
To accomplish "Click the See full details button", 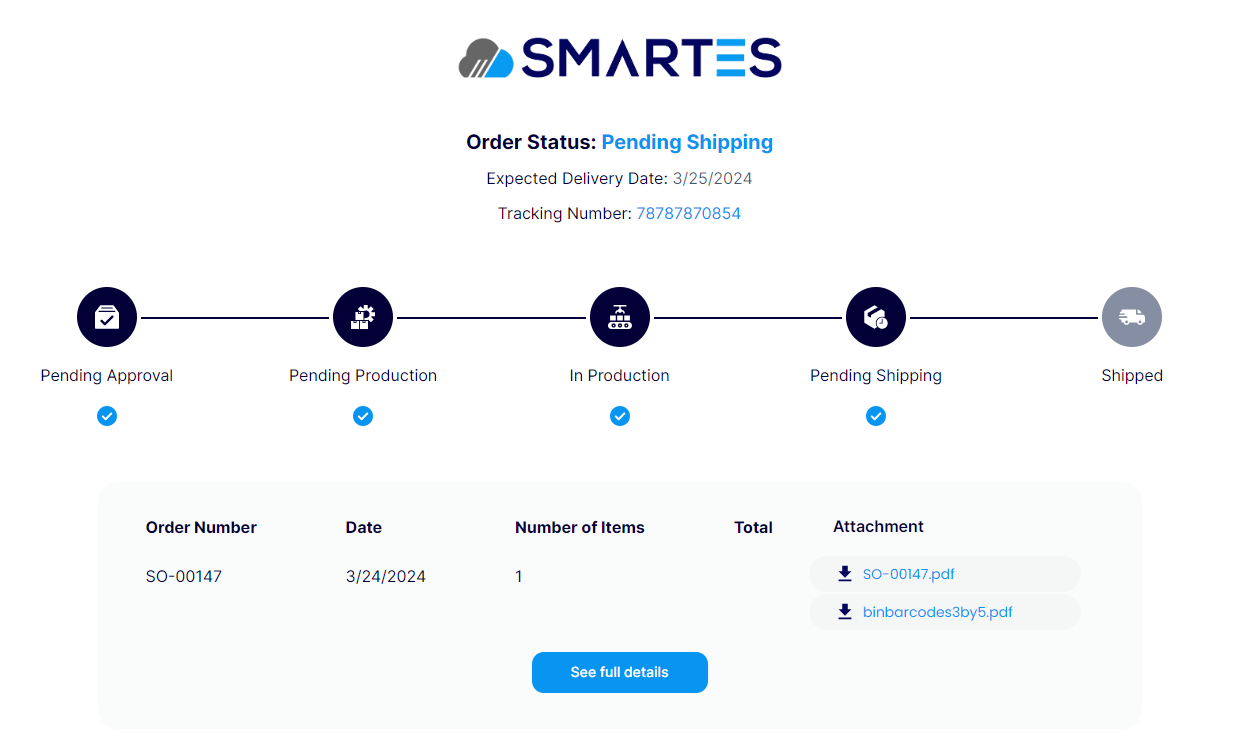I will [620, 672].
